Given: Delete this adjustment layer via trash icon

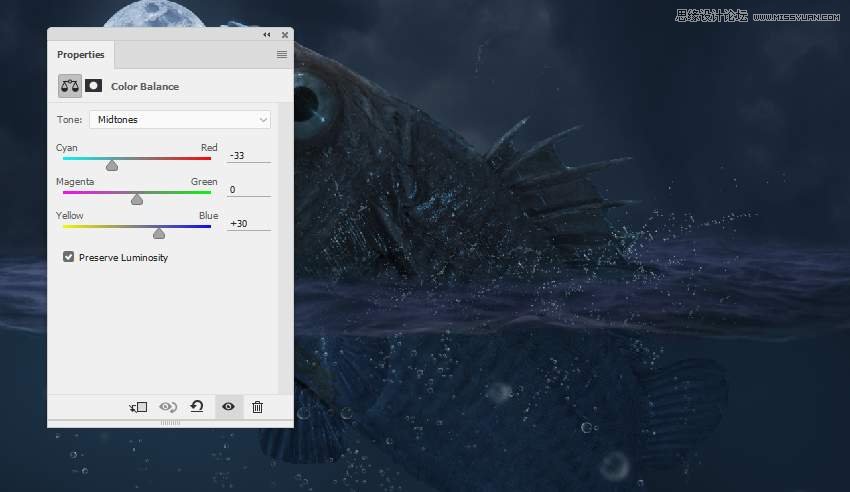Looking at the screenshot, I should tap(257, 407).
